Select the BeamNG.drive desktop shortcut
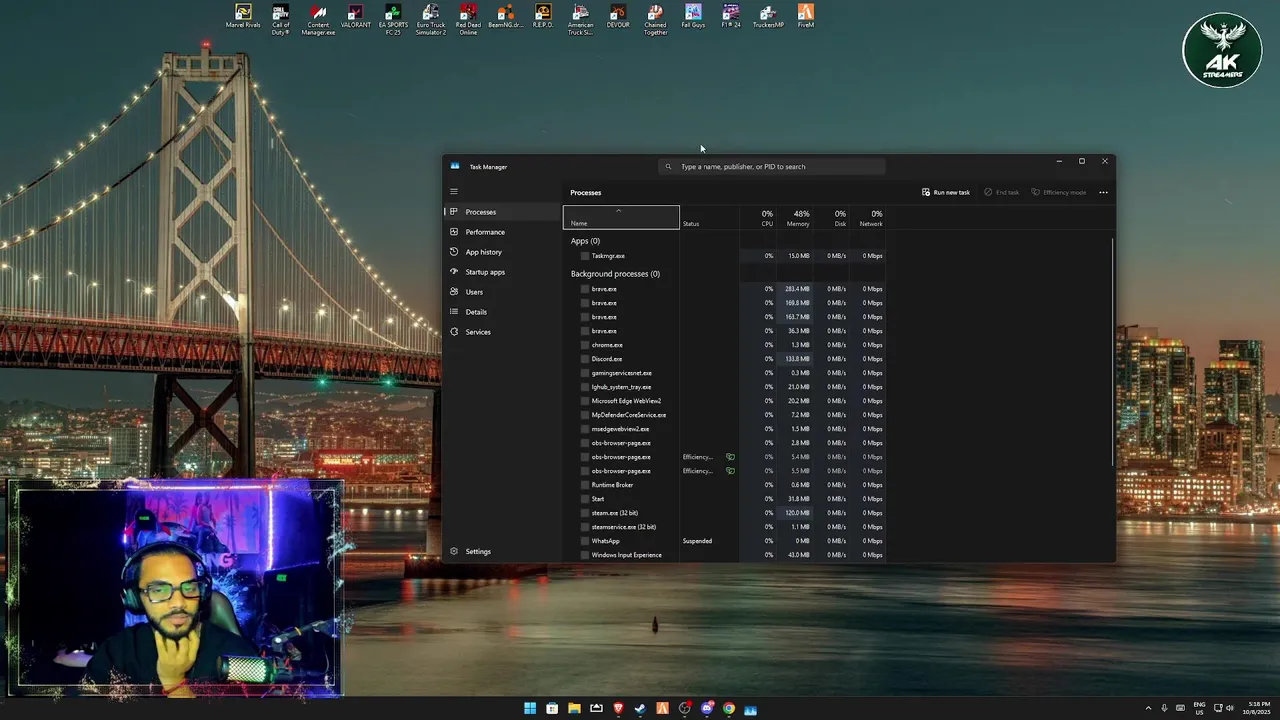Viewport: 1280px width, 720px height. (x=505, y=16)
